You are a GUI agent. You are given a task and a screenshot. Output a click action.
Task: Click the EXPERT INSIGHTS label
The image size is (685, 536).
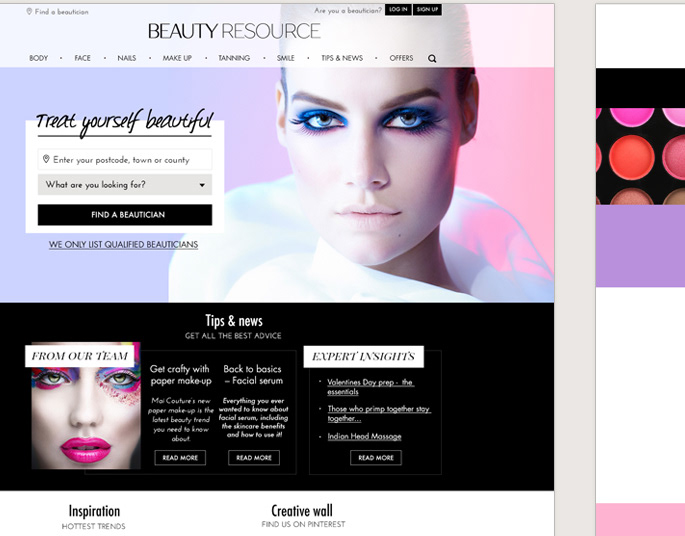(x=363, y=356)
